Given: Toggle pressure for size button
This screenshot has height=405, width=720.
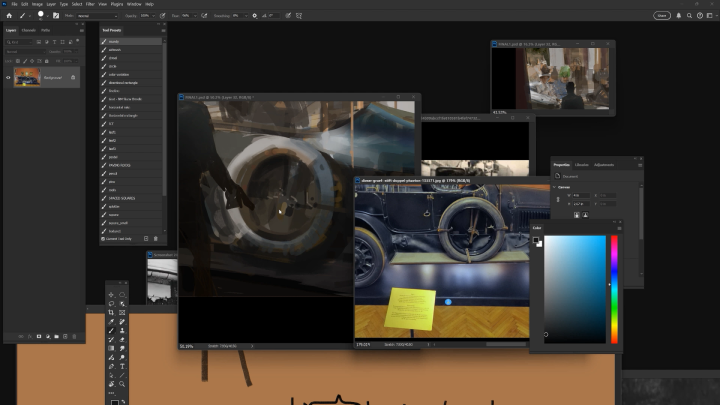Looking at the screenshot, I should tap(288, 16).
